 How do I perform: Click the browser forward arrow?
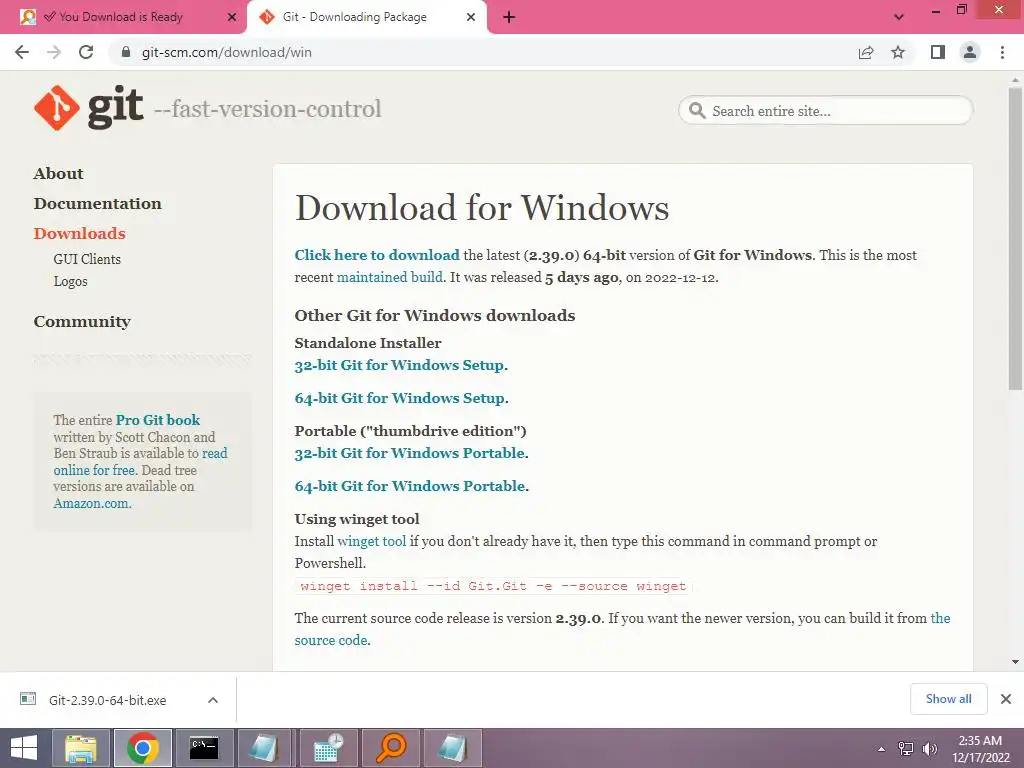click(54, 52)
